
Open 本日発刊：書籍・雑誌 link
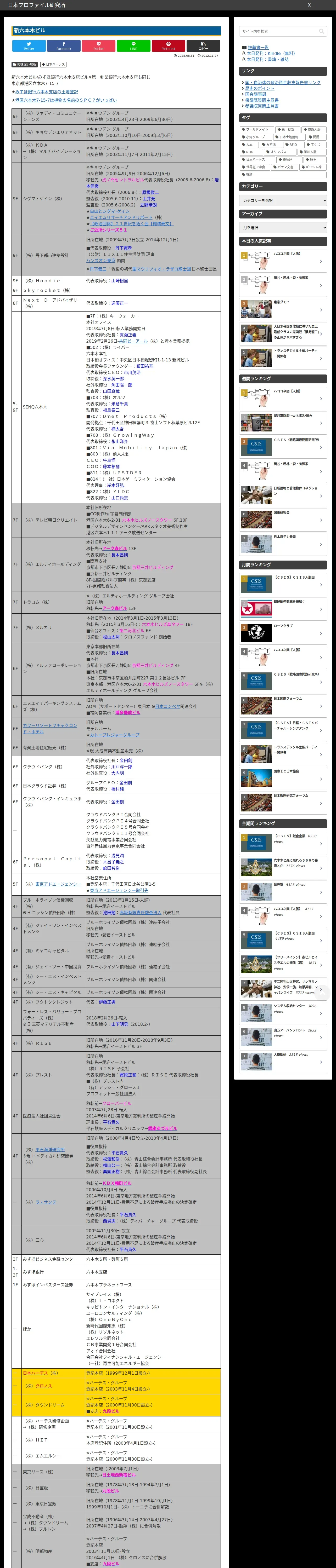[268, 60]
